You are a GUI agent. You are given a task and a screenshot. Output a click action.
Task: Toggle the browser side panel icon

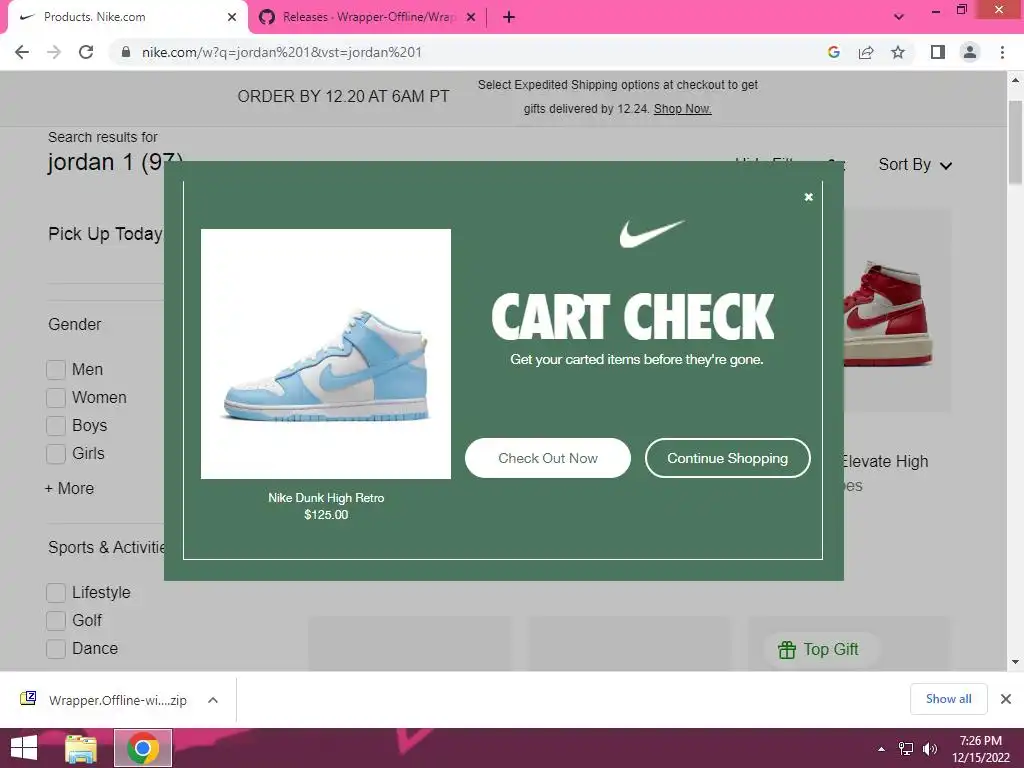tap(938, 52)
